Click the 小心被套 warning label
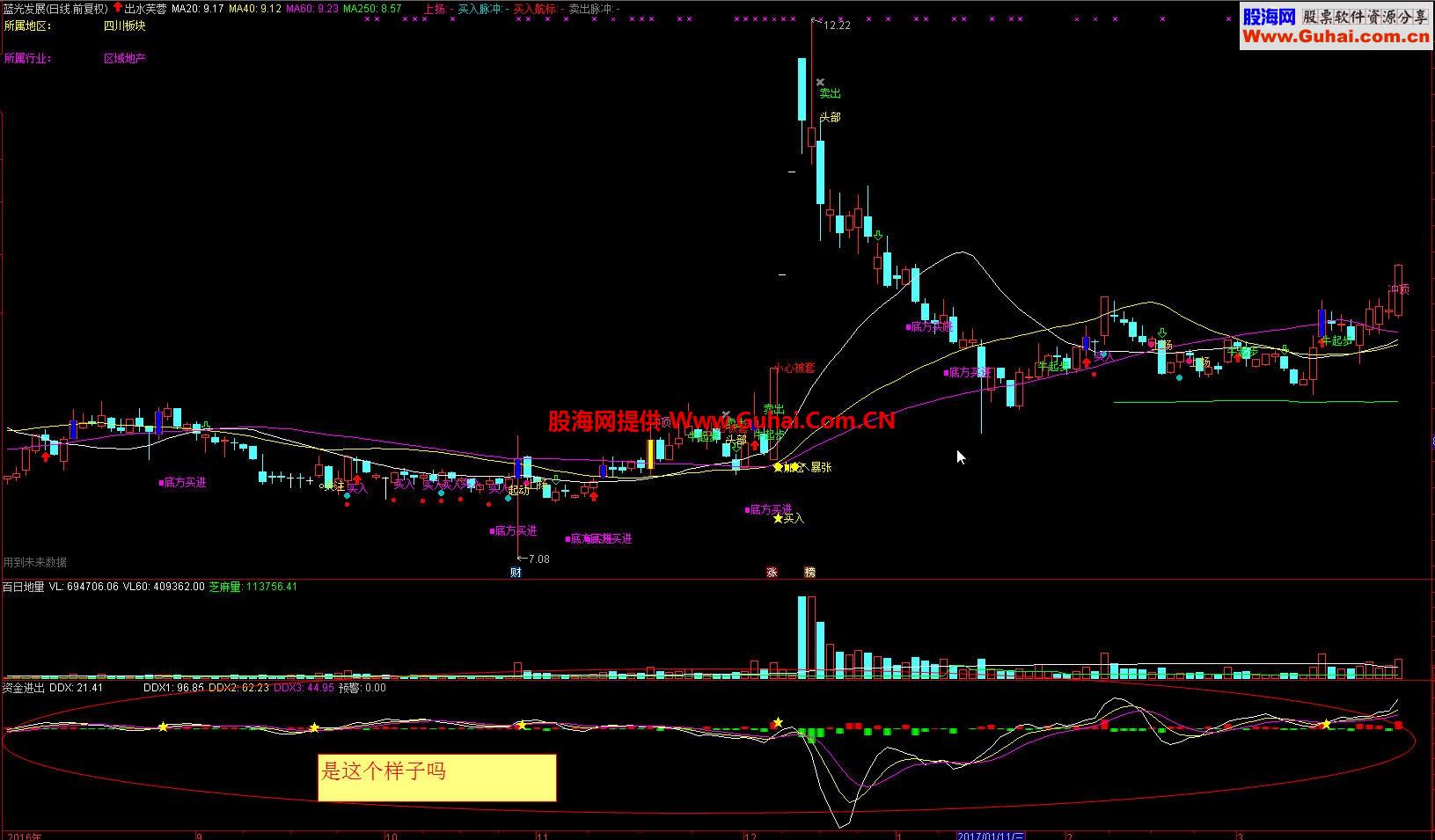Screen dimensions: 1435x840 coord(794,368)
